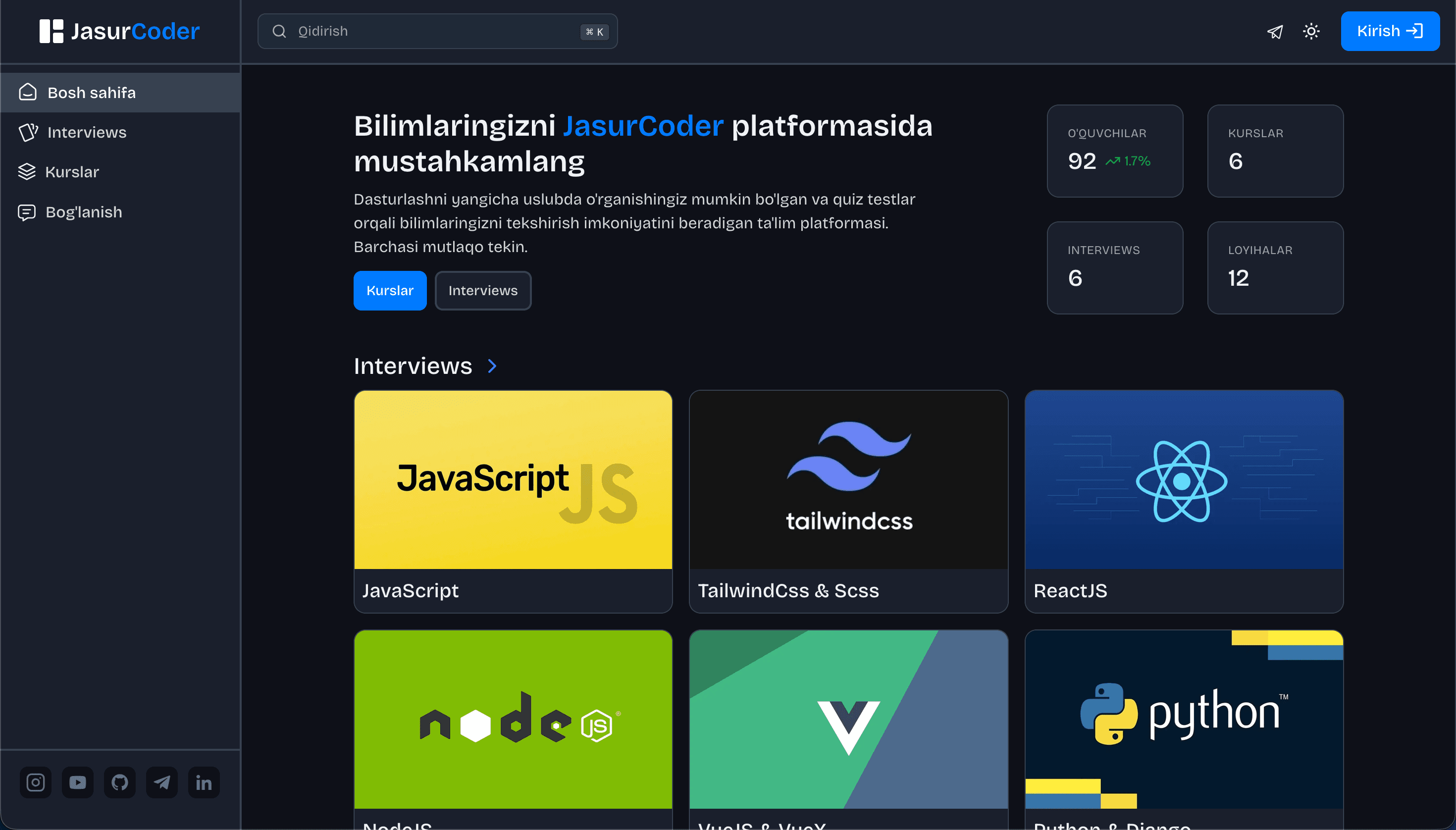Open the ReactJS interview card
Image resolution: width=1456 pixels, height=830 pixels.
1184,502
